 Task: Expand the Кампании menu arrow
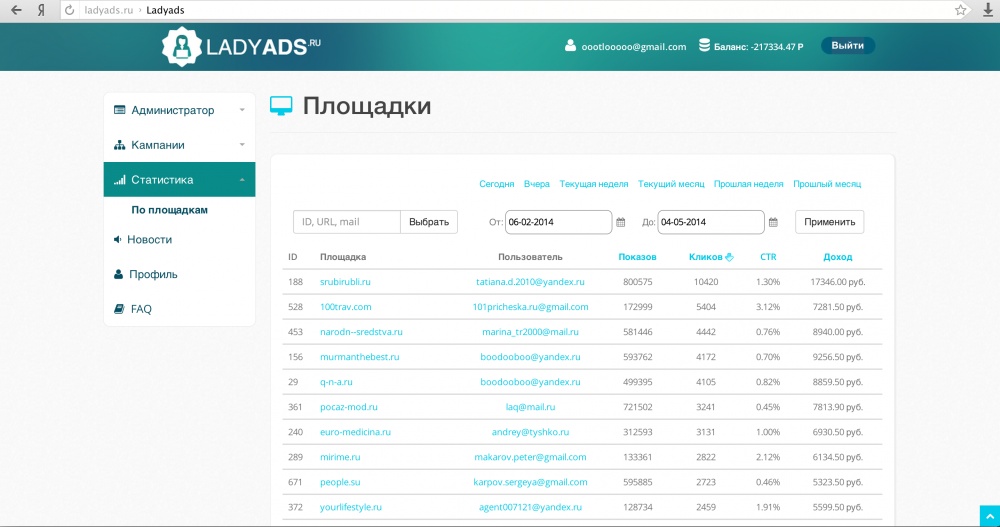(242, 145)
